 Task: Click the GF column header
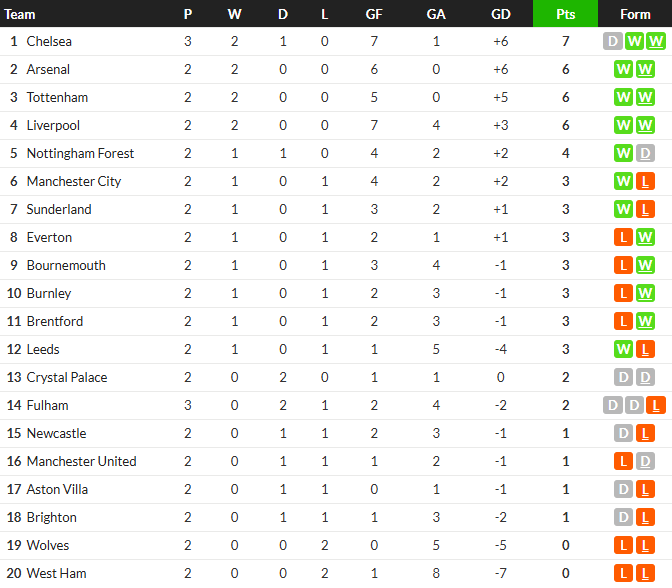374,14
